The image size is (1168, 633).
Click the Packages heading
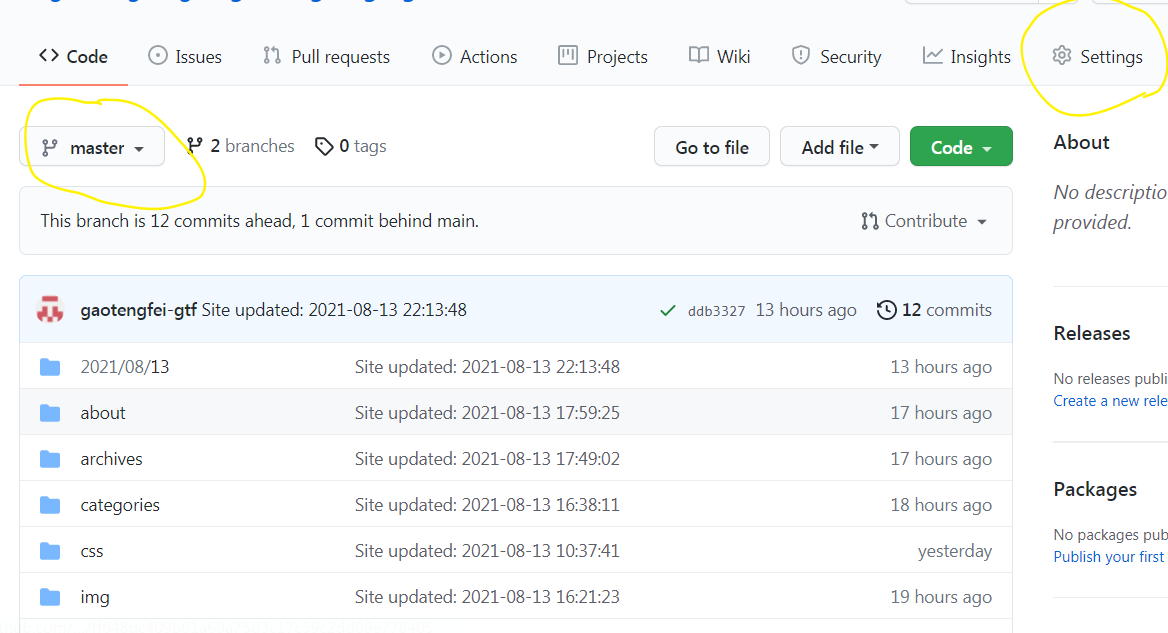1095,489
